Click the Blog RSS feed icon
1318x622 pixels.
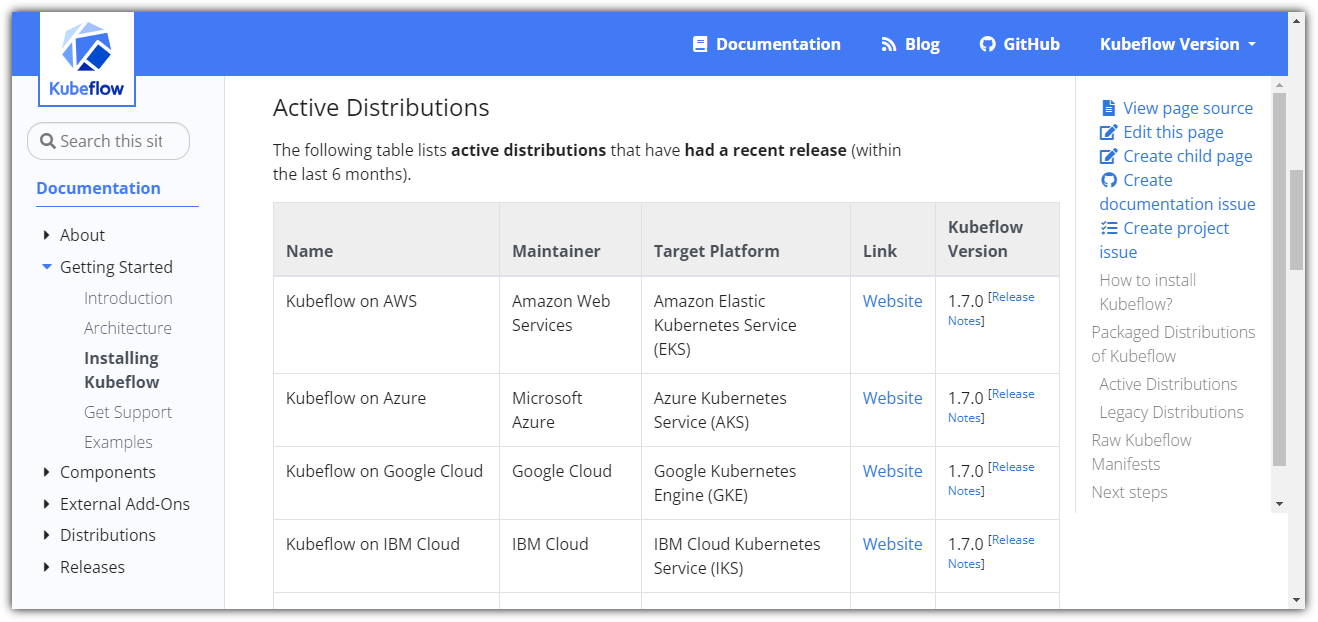(x=888, y=44)
